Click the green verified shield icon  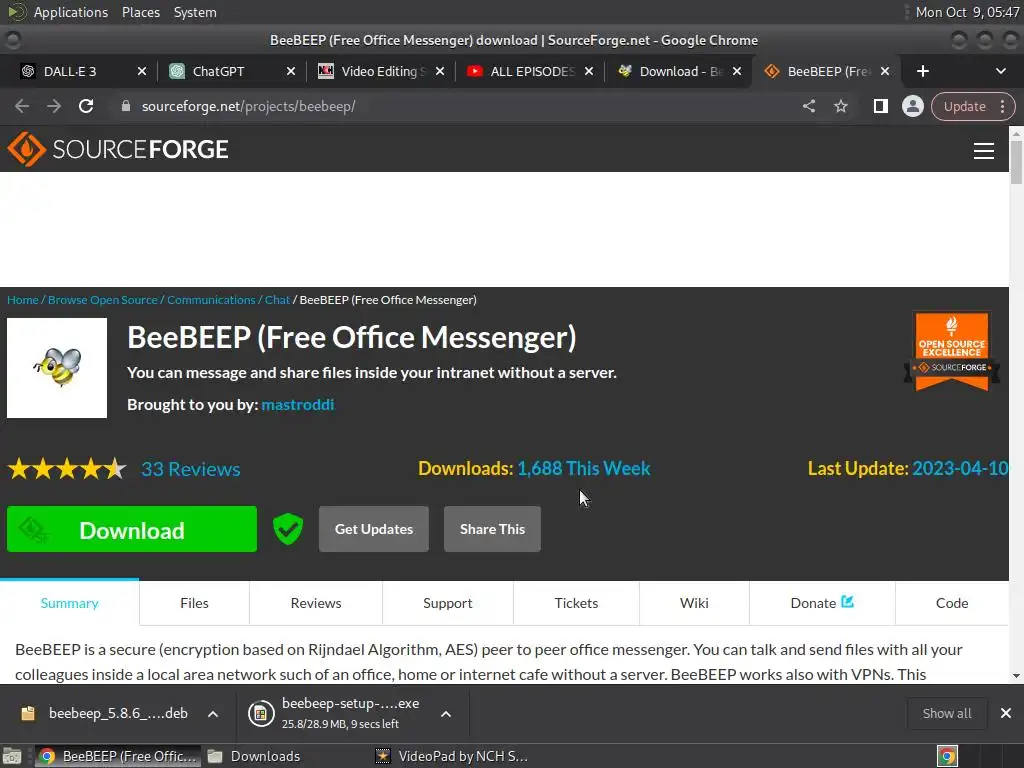287,529
